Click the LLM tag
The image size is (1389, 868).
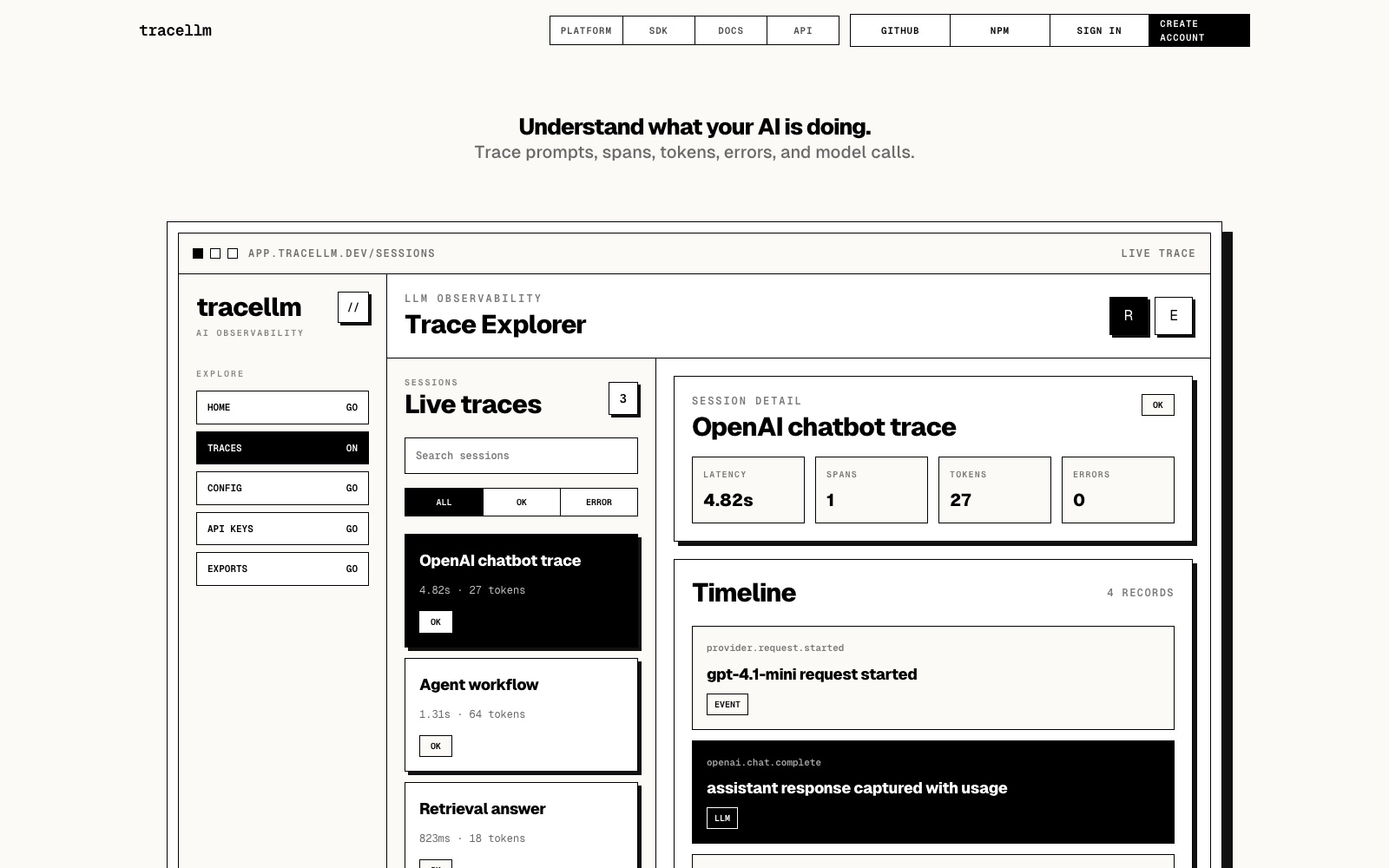tap(722, 818)
